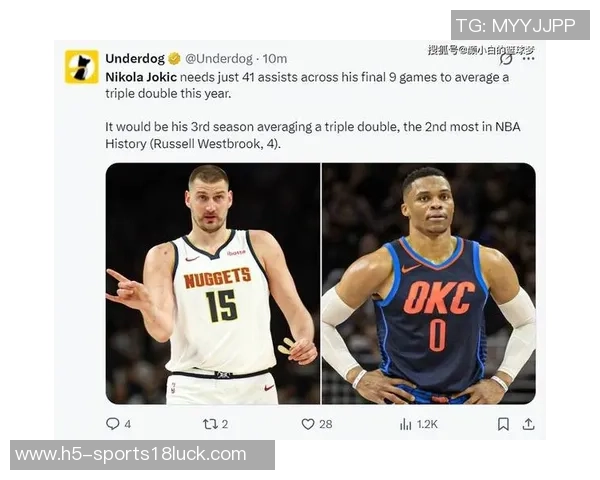Open the three-dot more options menu
The height and width of the screenshot is (480, 600).
pyautogui.click(x=528, y=59)
